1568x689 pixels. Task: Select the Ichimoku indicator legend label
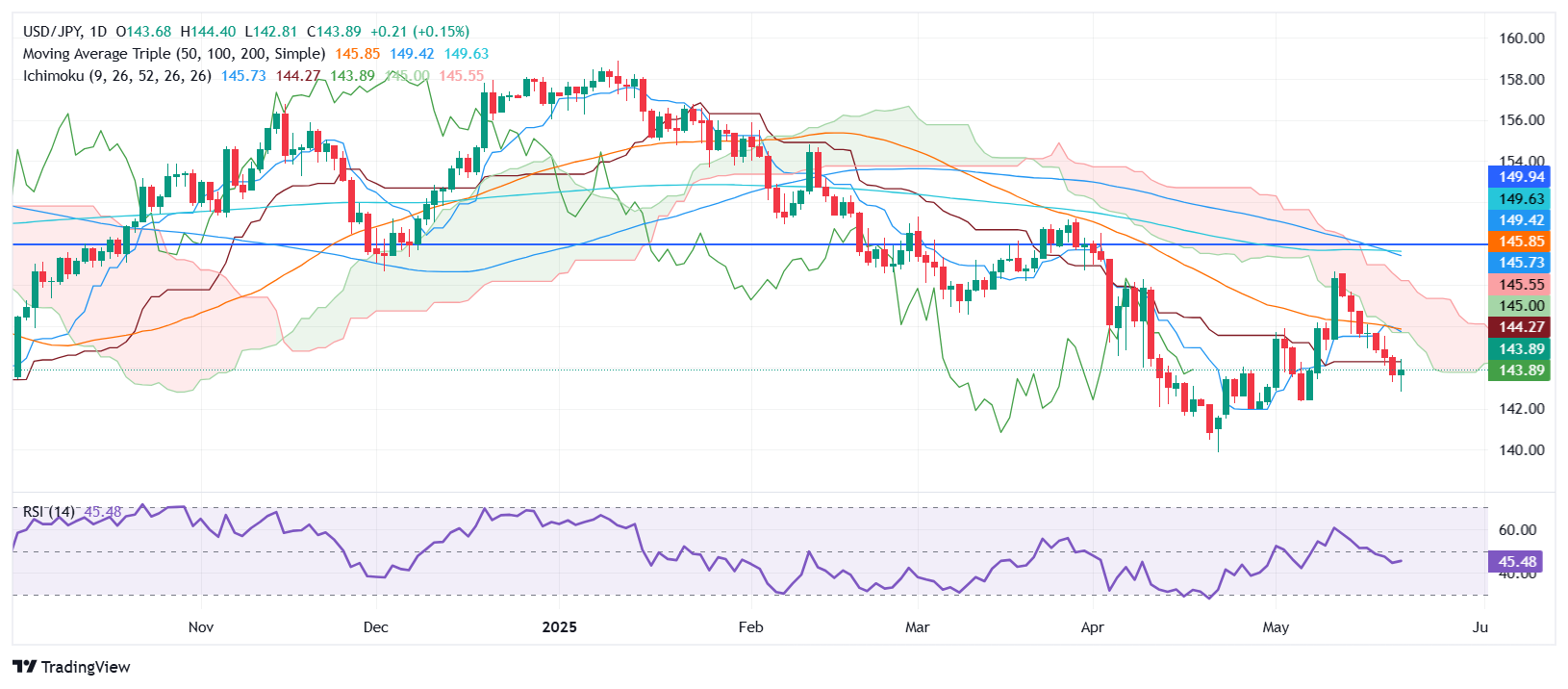pyautogui.click(x=116, y=75)
